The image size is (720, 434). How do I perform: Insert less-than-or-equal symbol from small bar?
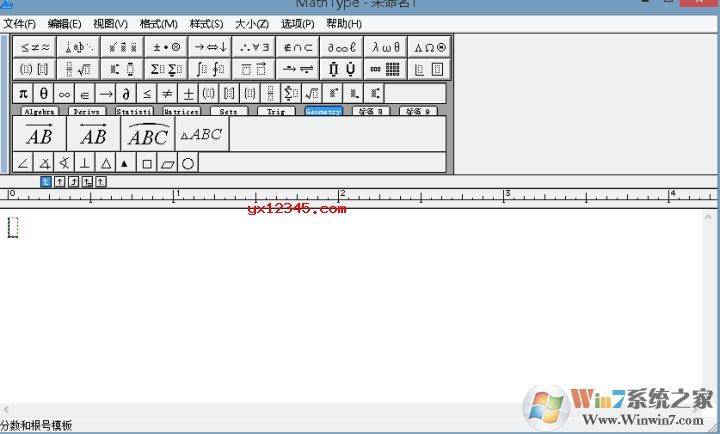click(x=147, y=94)
